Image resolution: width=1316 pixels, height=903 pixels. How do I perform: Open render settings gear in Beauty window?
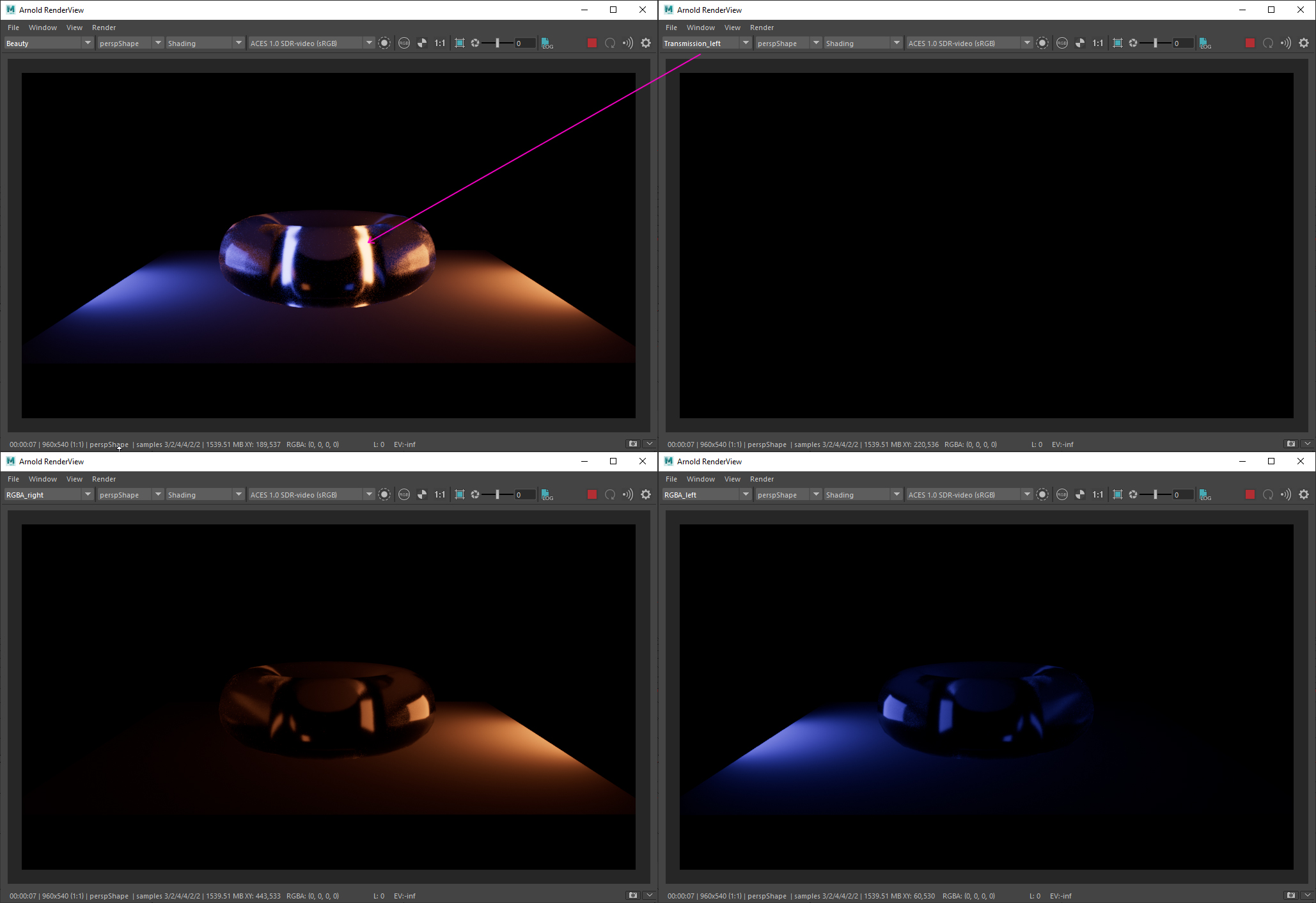click(646, 43)
